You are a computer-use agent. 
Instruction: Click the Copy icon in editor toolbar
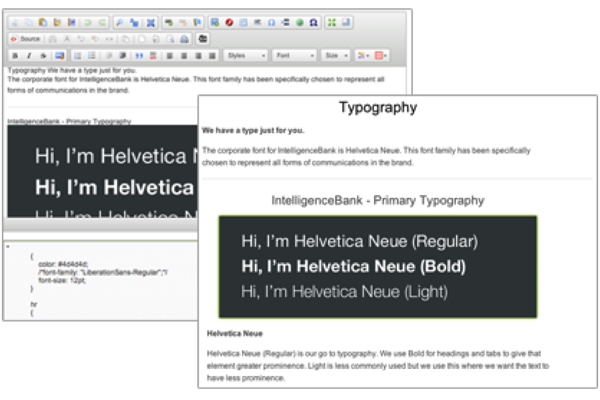(29, 23)
